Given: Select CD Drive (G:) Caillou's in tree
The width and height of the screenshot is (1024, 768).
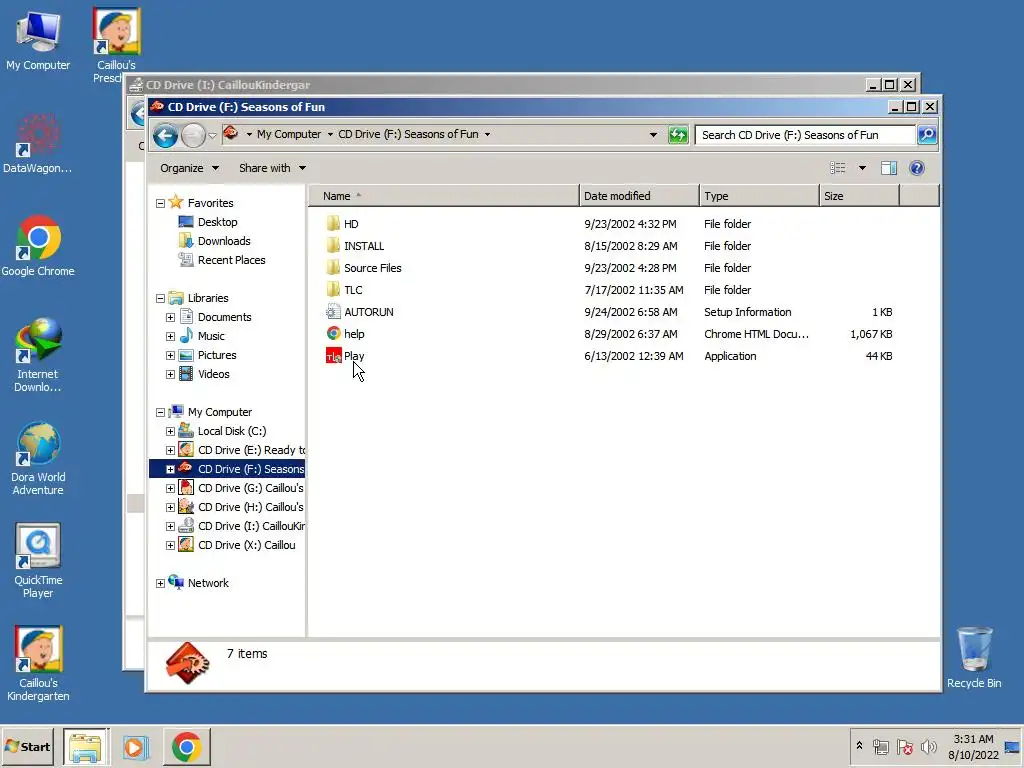Looking at the screenshot, I should (251, 488).
